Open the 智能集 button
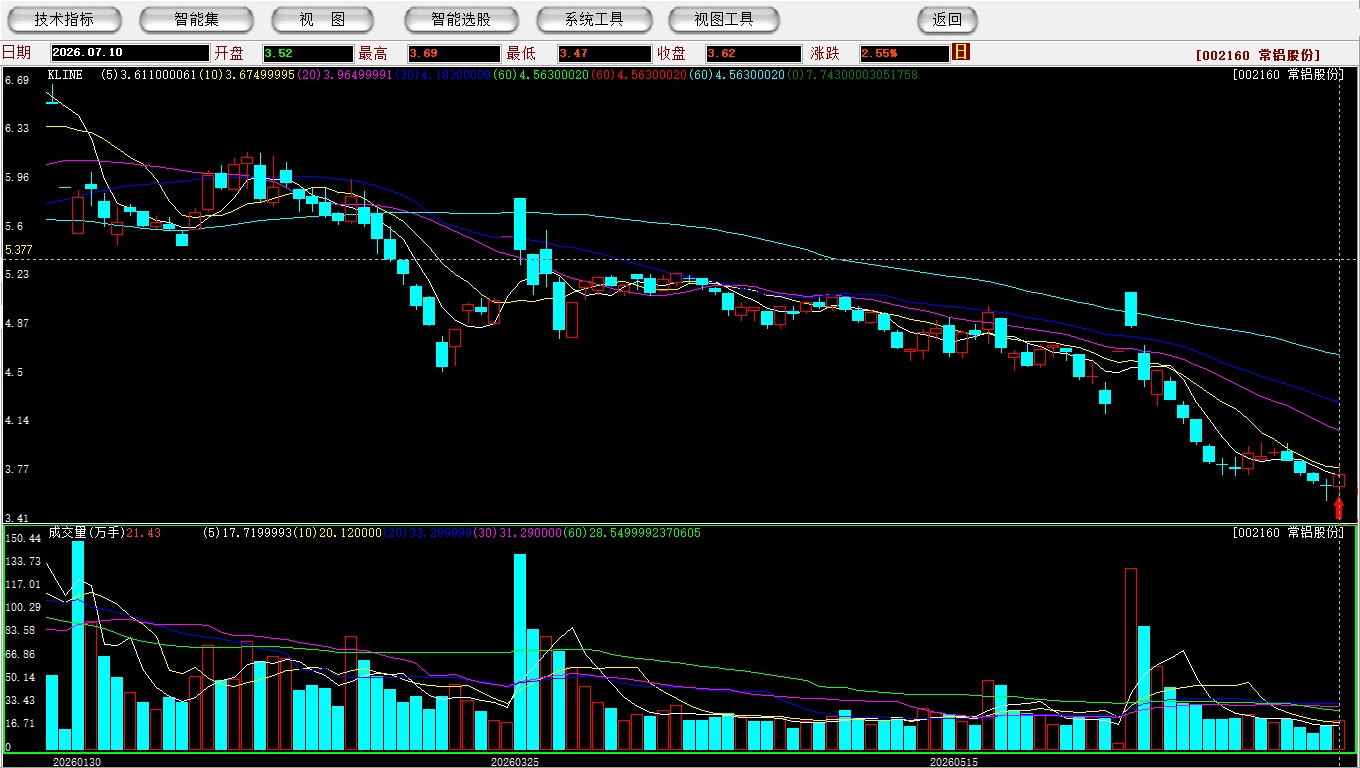The width and height of the screenshot is (1360, 768). pyautogui.click(x=196, y=19)
